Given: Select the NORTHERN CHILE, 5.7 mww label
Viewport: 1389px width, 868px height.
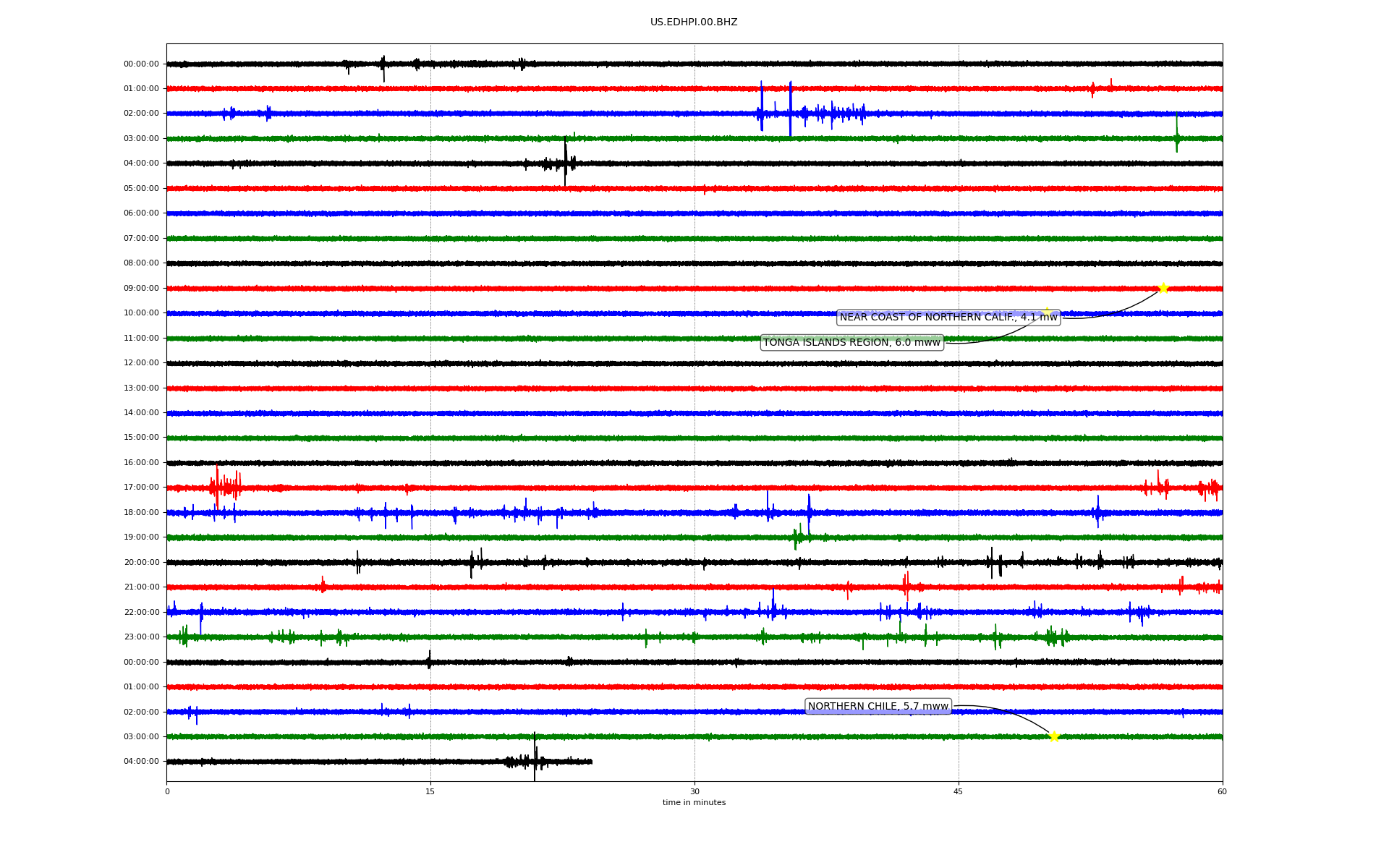Looking at the screenshot, I should (878, 707).
